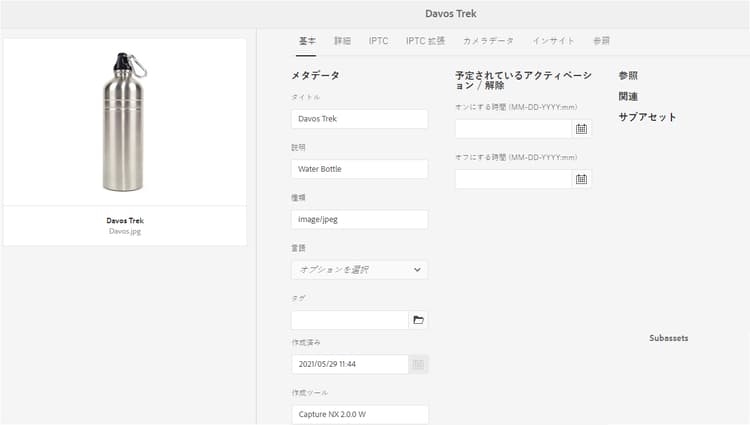Open the IPTC 拡張 tab
The image size is (750, 425).
[x=425, y=41]
